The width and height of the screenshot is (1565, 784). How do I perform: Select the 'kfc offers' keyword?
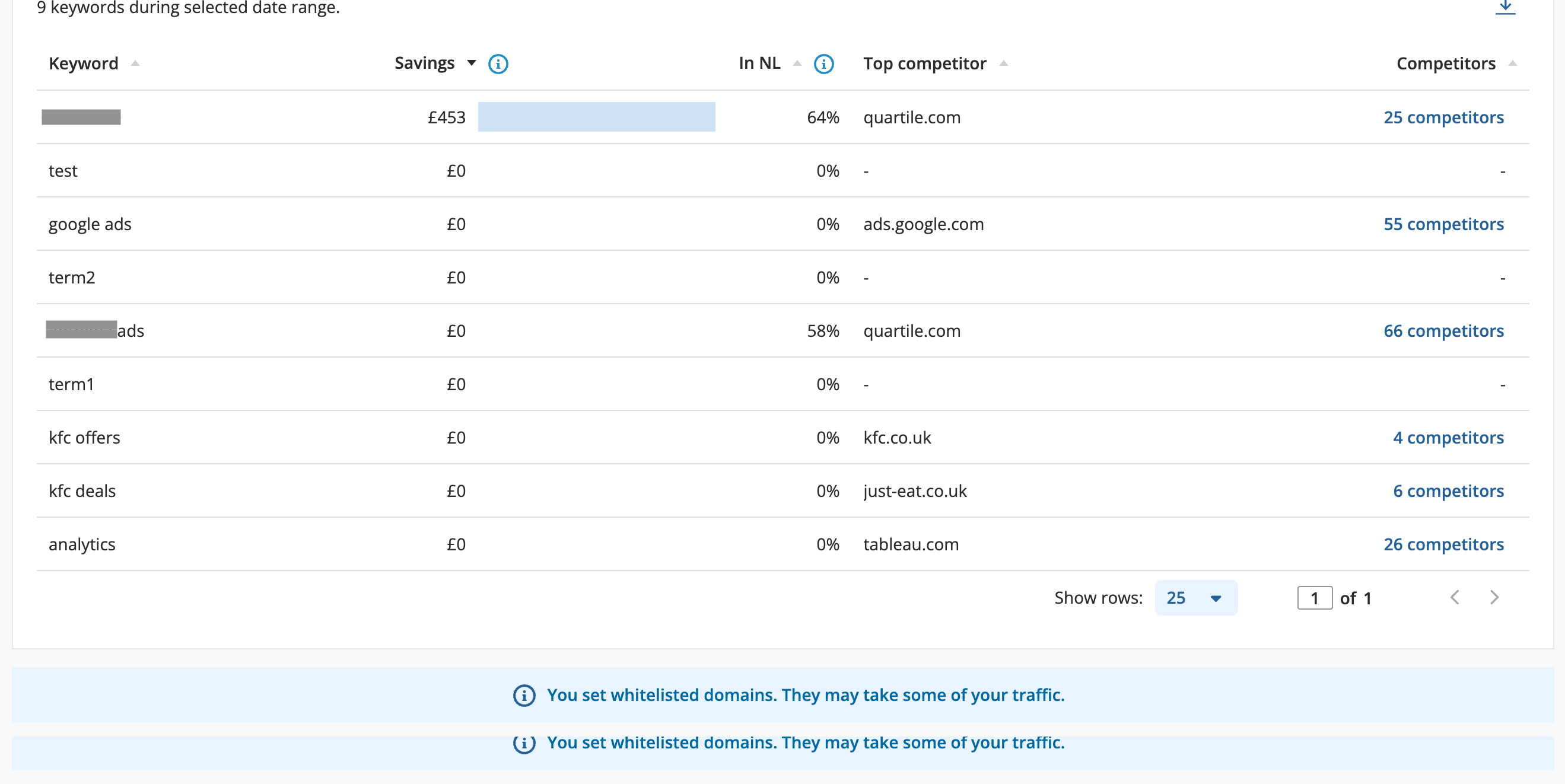(x=84, y=438)
